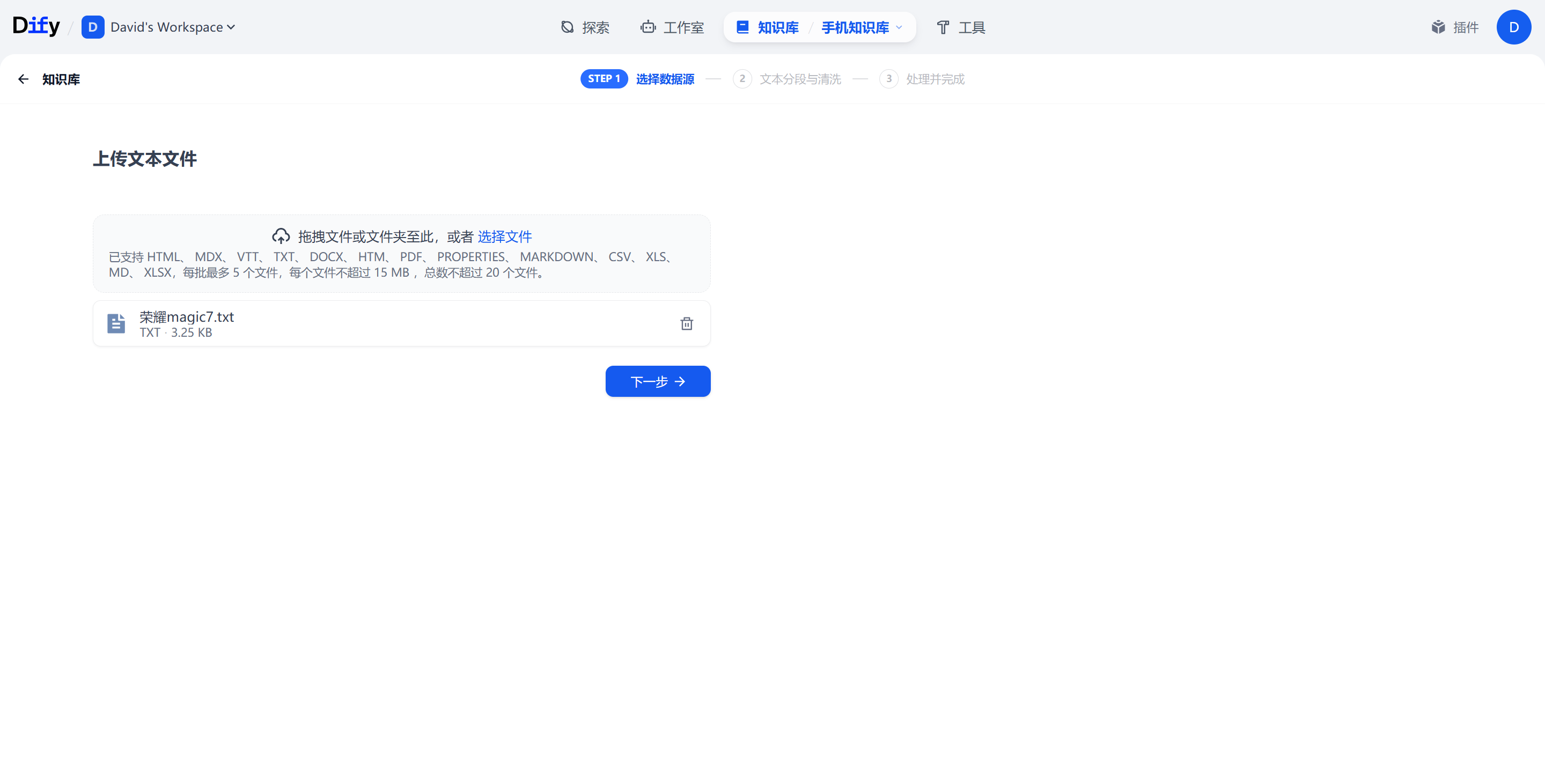Click the 荣耀magic7.txt file name
1545x784 pixels.
[x=187, y=316]
